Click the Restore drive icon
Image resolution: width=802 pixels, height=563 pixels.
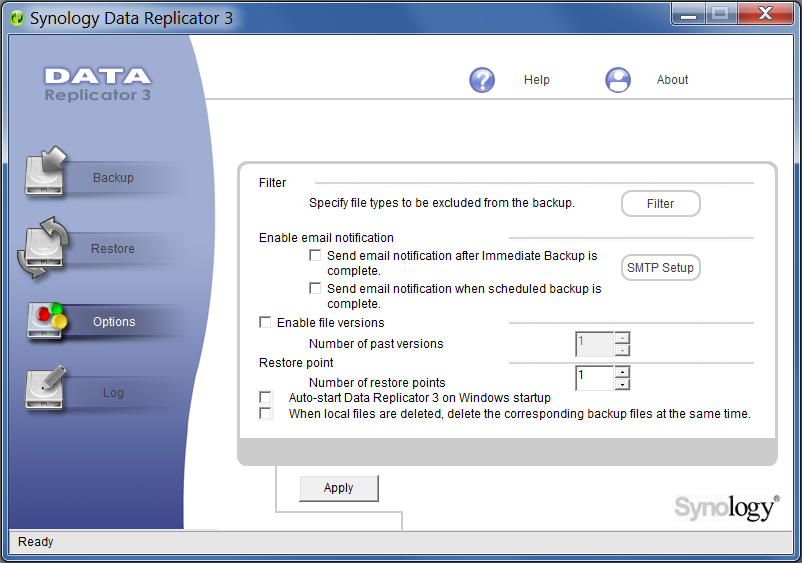point(43,248)
